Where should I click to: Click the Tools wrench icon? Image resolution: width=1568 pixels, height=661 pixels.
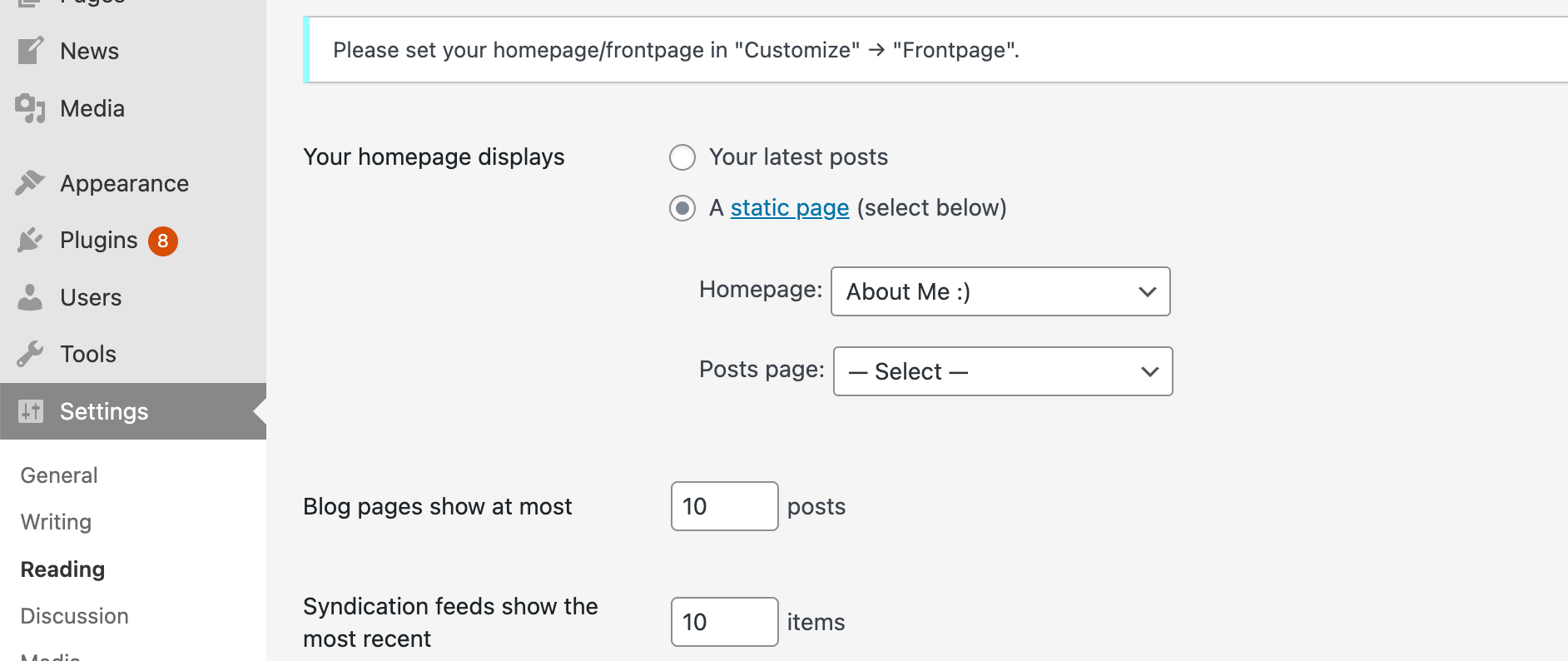[30, 354]
